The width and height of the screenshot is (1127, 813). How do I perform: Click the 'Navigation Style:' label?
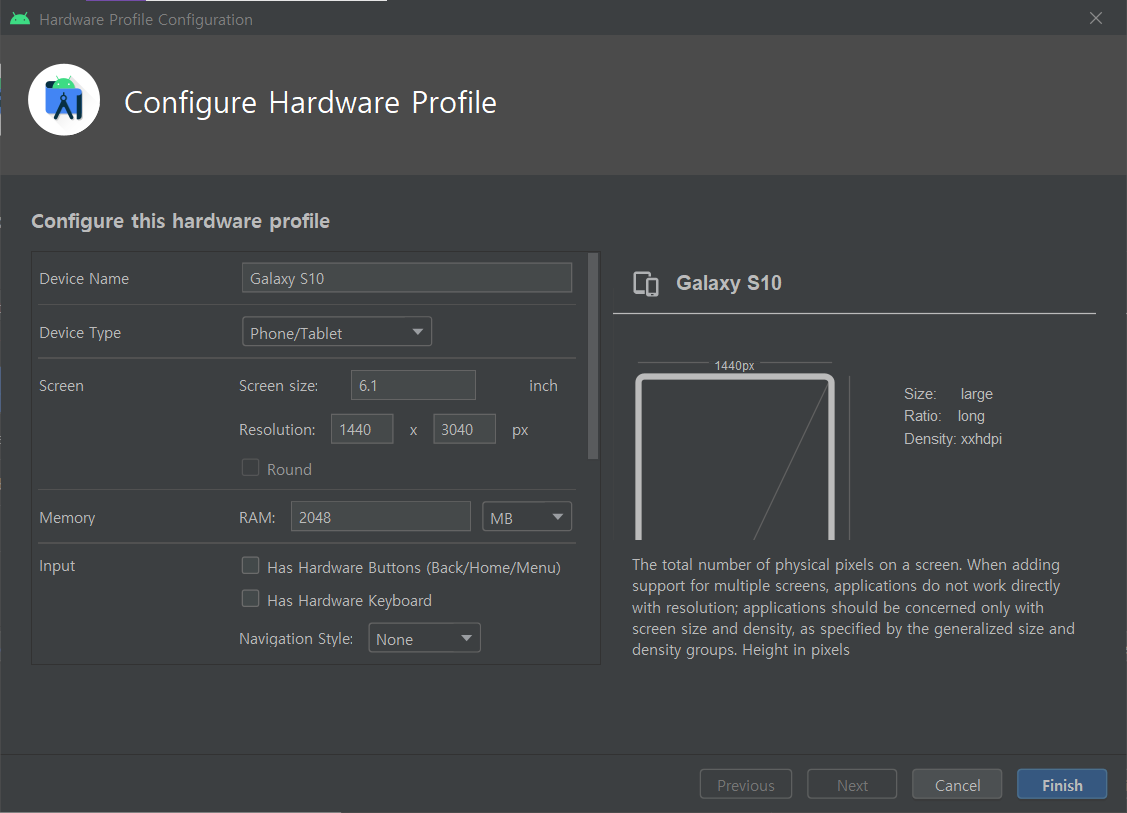(x=295, y=638)
